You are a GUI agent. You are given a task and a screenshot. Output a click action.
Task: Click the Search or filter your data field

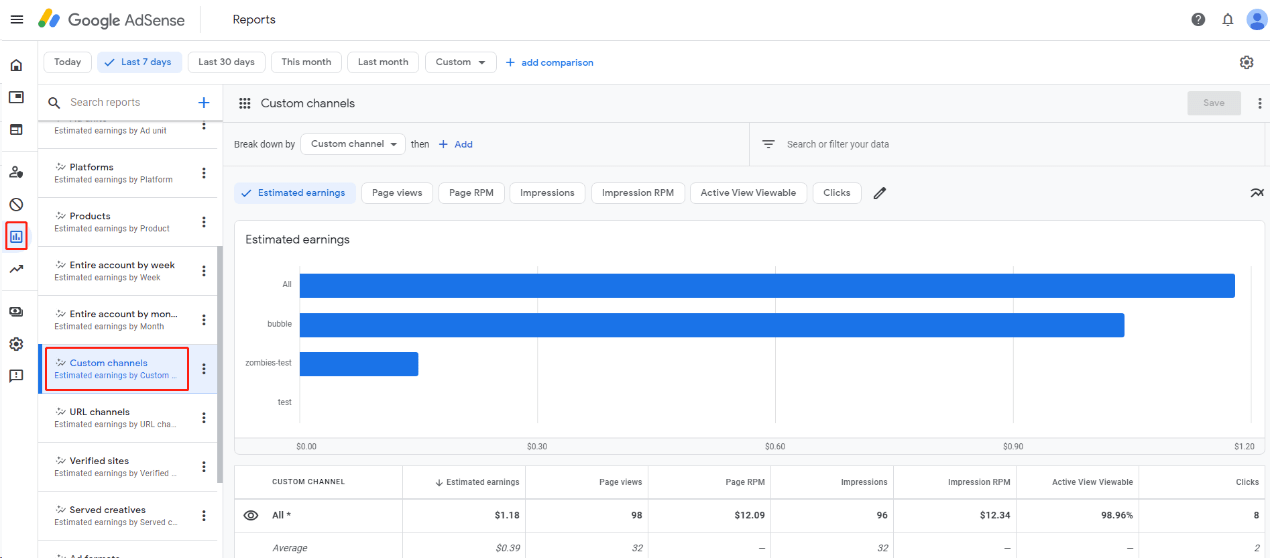coord(1006,144)
